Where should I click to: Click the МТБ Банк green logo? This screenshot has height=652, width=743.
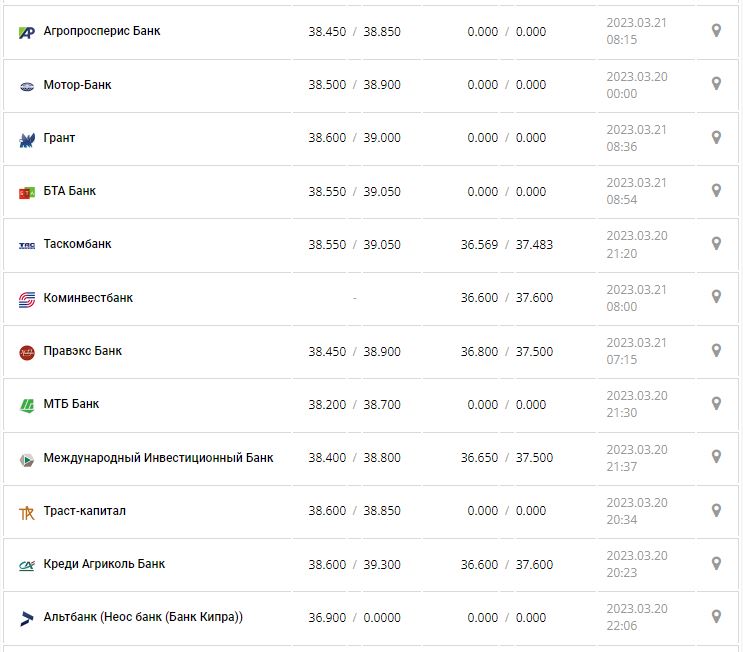(x=27, y=405)
